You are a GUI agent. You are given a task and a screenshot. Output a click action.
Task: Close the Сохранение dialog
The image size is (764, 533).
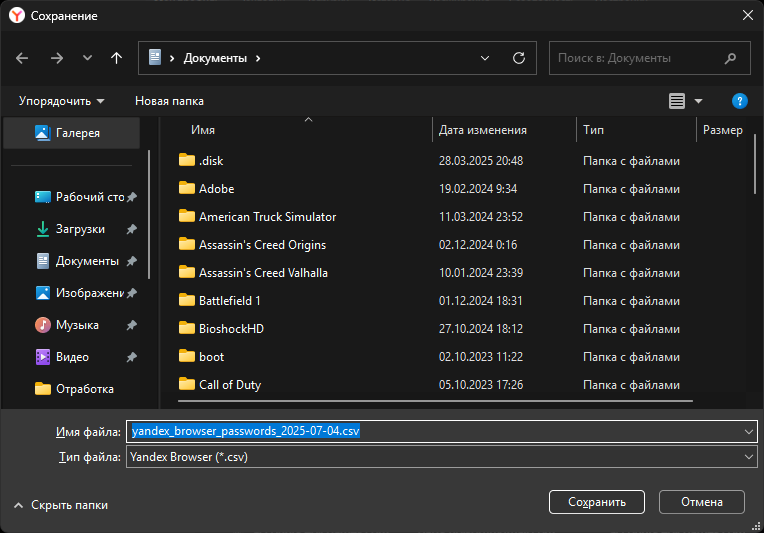coord(747,16)
